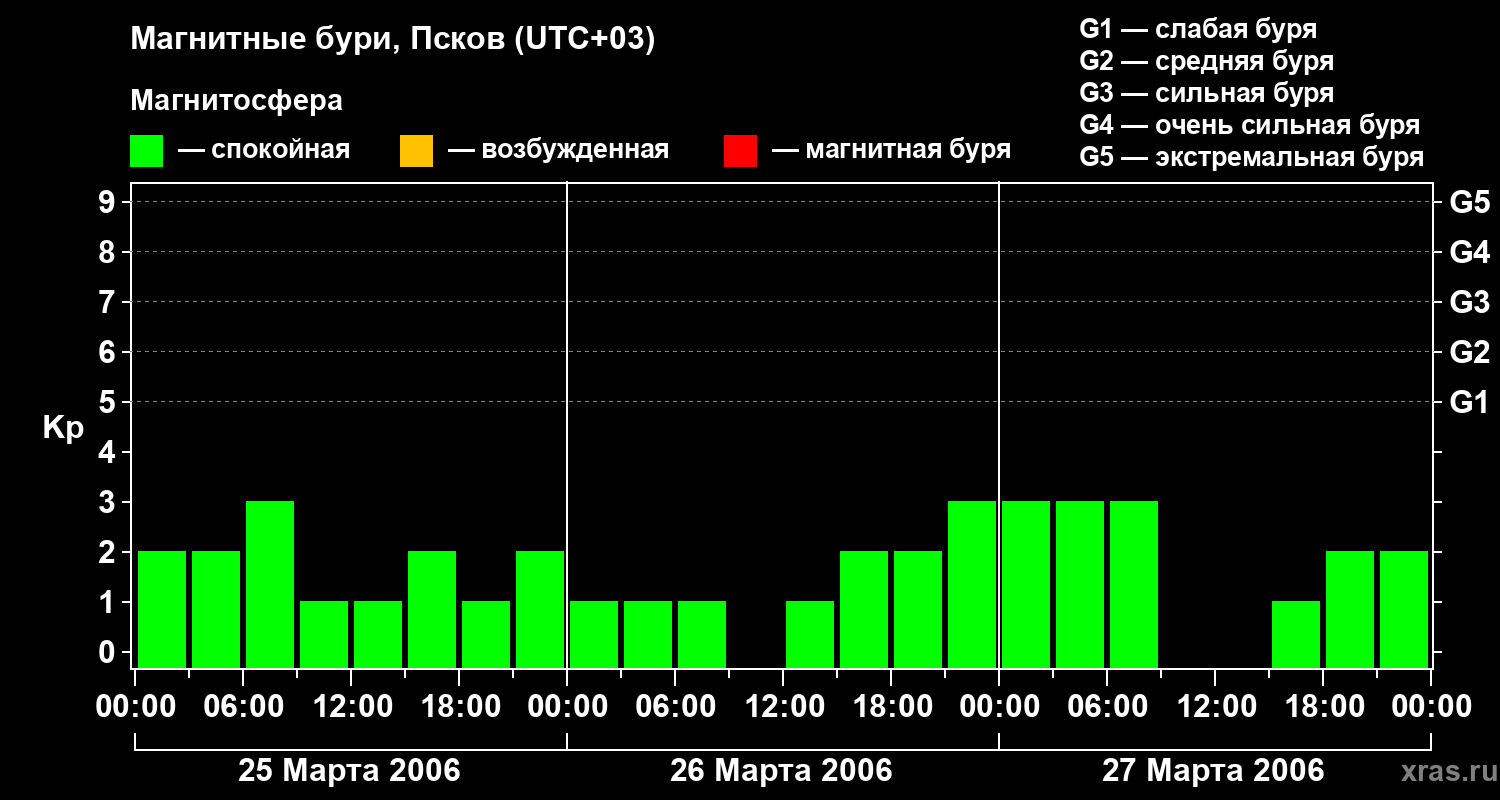Screen dimensions: 1500x800
Task: Click the orange 'возбужденная' legend swatch
Action: pyautogui.click(x=416, y=151)
